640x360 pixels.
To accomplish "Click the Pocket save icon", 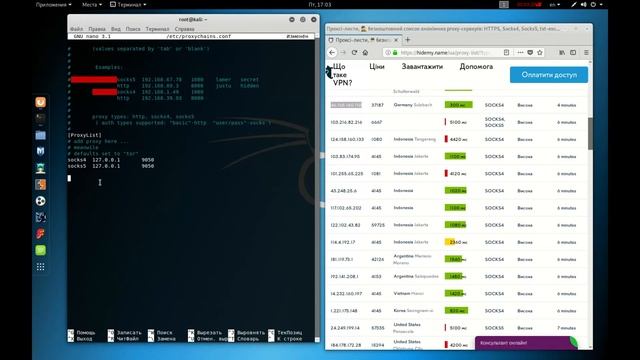I will [x=530, y=52].
